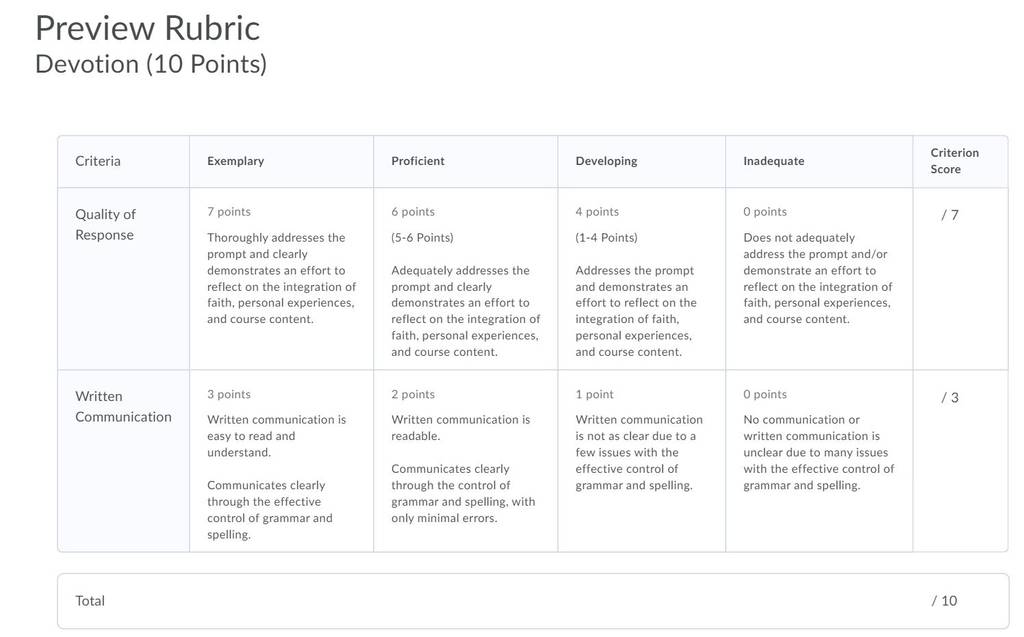Select the 1 point Written Communication cell
1024x637 pixels.
(641, 461)
